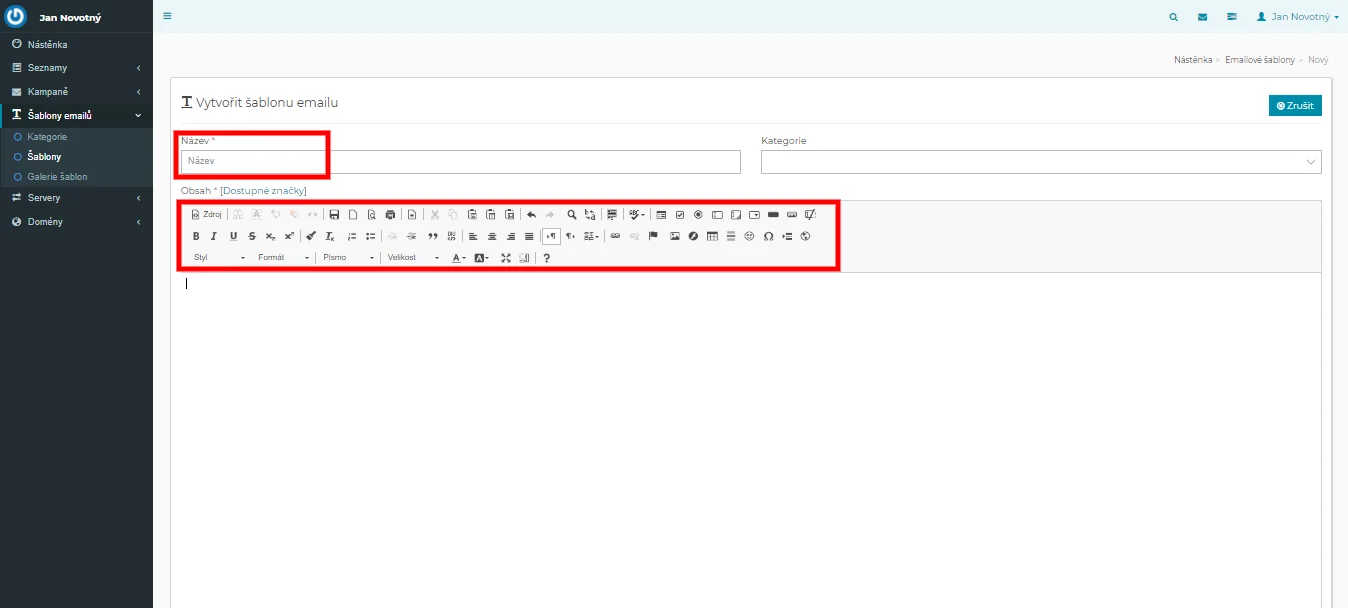The height and width of the screenshot is (608, 1348).
Task: Maximize the editor with the fullscreen icon
Action: coord(506,258)
